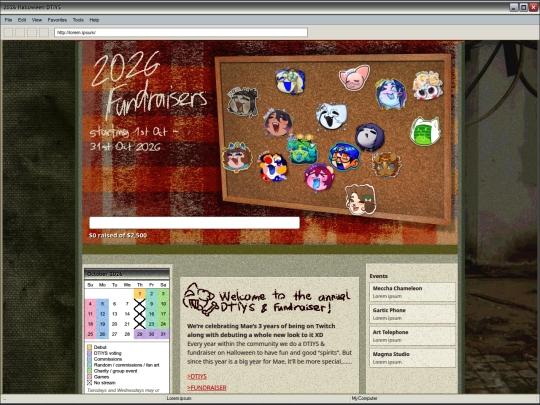Click the brown bear face sticker
This screenshot has height=405, width=540.
386,165
